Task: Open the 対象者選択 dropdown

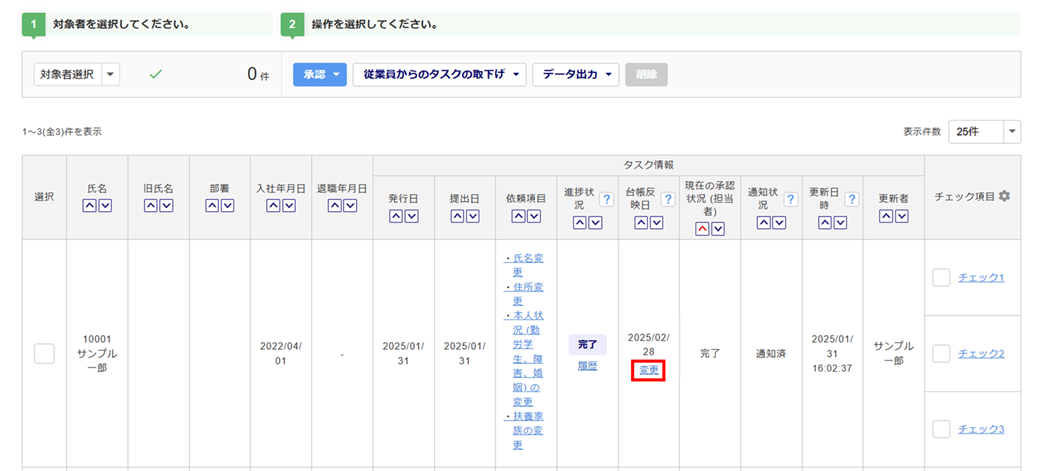Action: click(76, 74)
